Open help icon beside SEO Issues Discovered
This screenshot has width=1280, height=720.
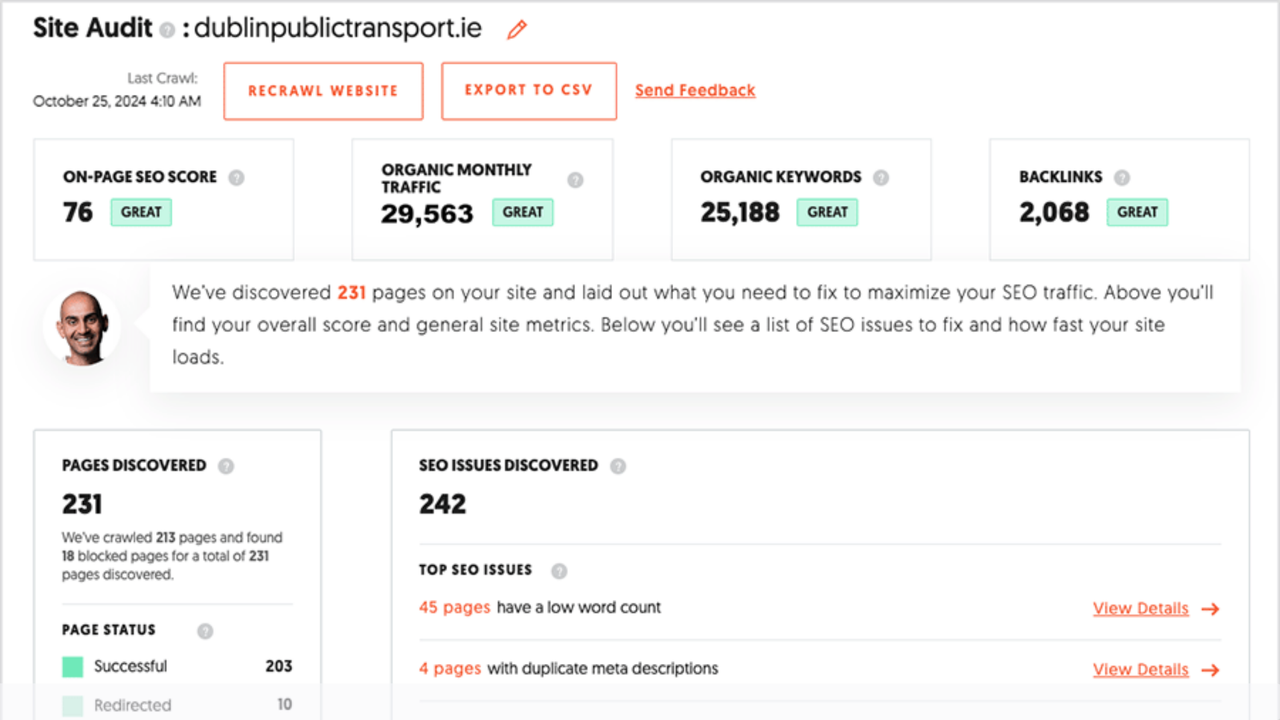tap(618, 466)
